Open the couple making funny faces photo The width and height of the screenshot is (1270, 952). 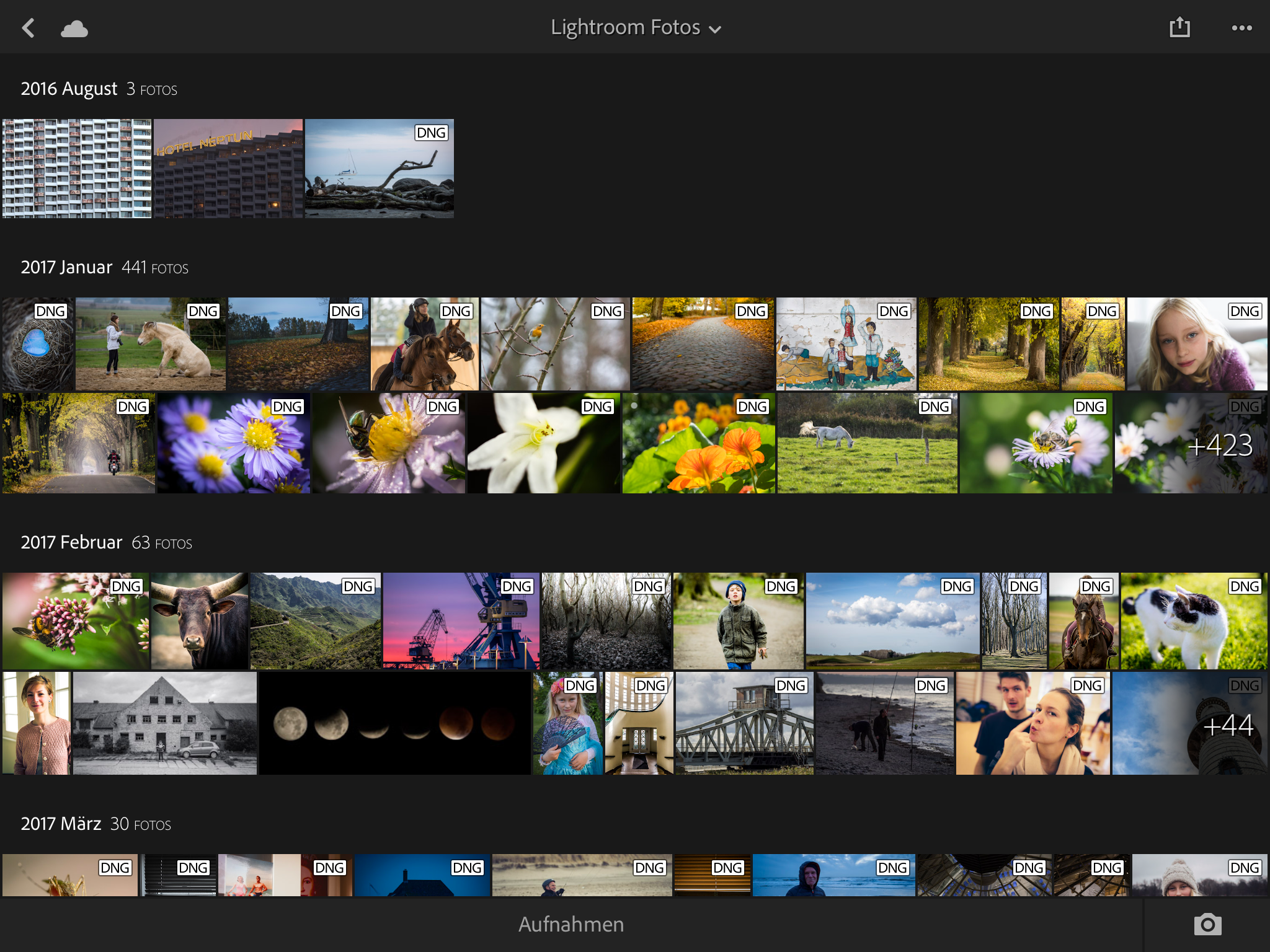click(1033, 723)
